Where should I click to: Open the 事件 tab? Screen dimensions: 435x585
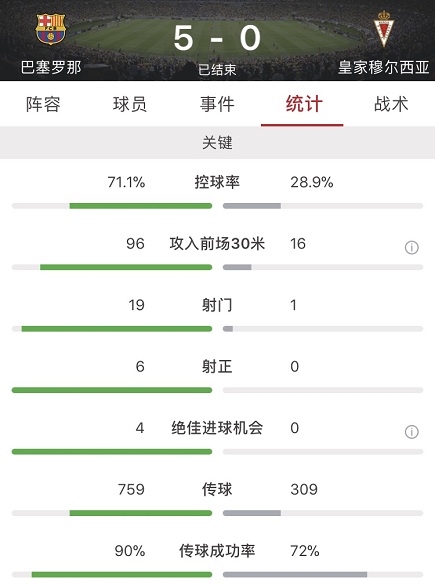click(217, 104)
